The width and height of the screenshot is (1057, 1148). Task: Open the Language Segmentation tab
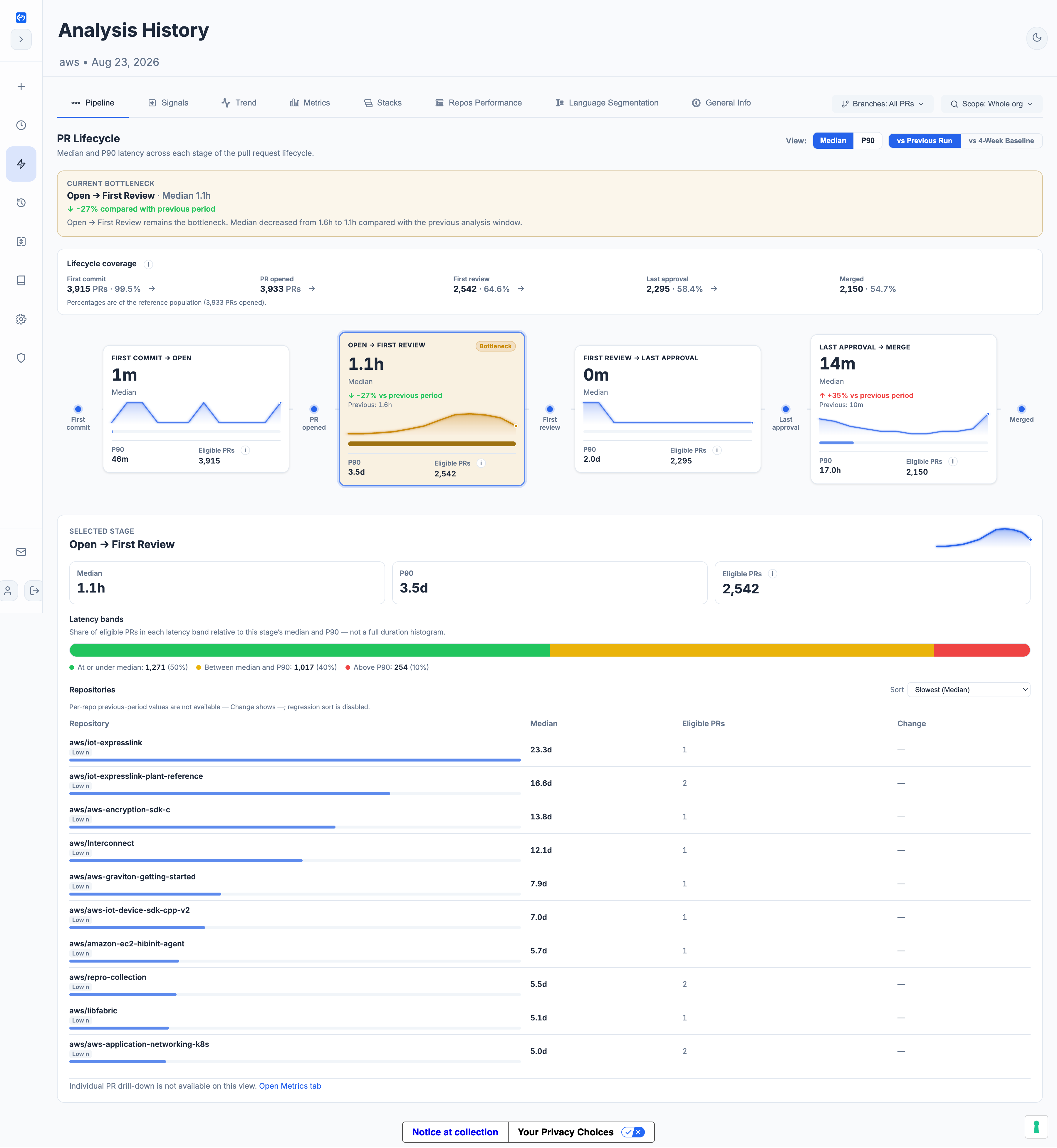[607, 103]
